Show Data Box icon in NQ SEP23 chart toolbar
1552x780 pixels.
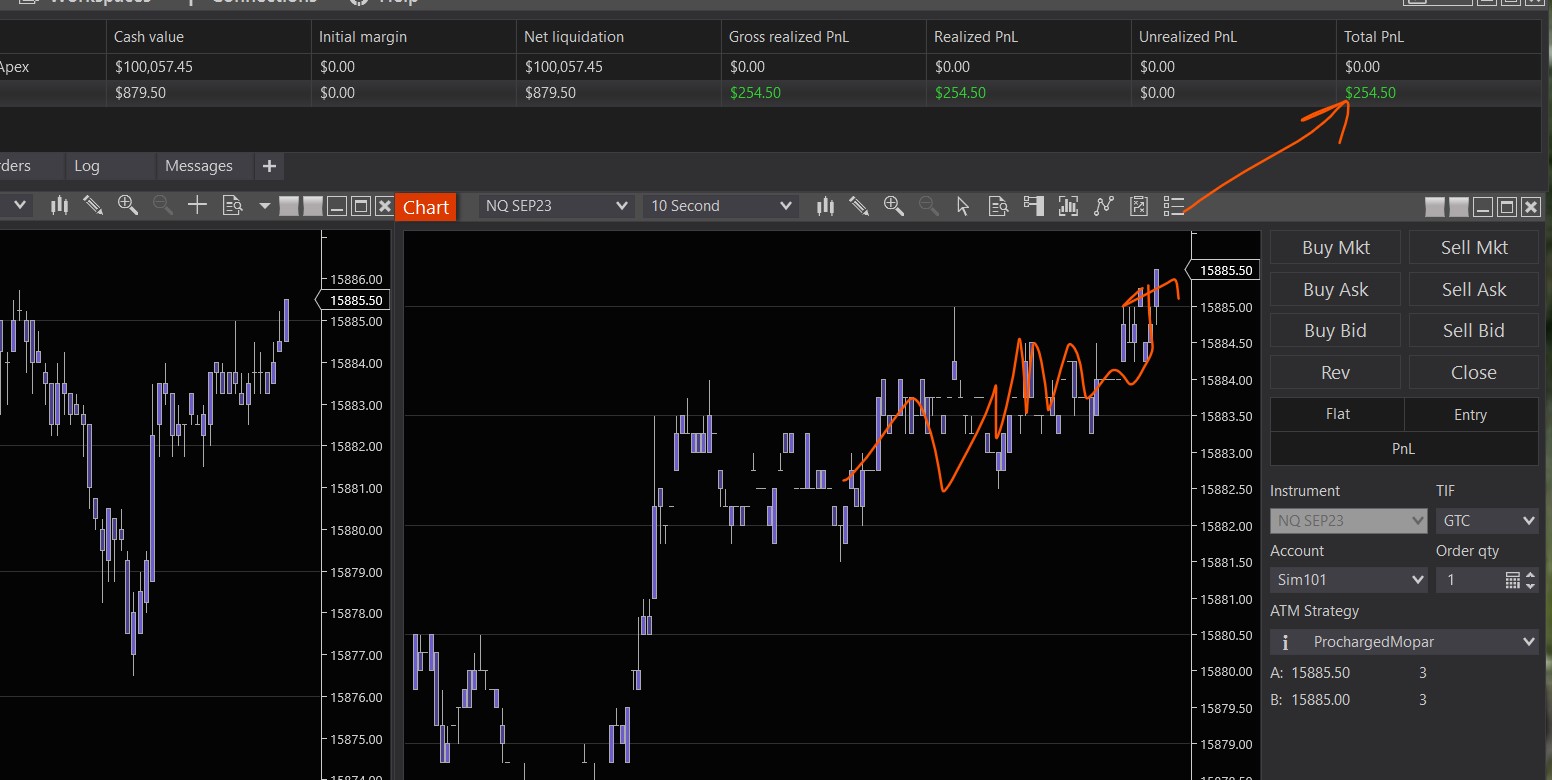pos(998,206)
